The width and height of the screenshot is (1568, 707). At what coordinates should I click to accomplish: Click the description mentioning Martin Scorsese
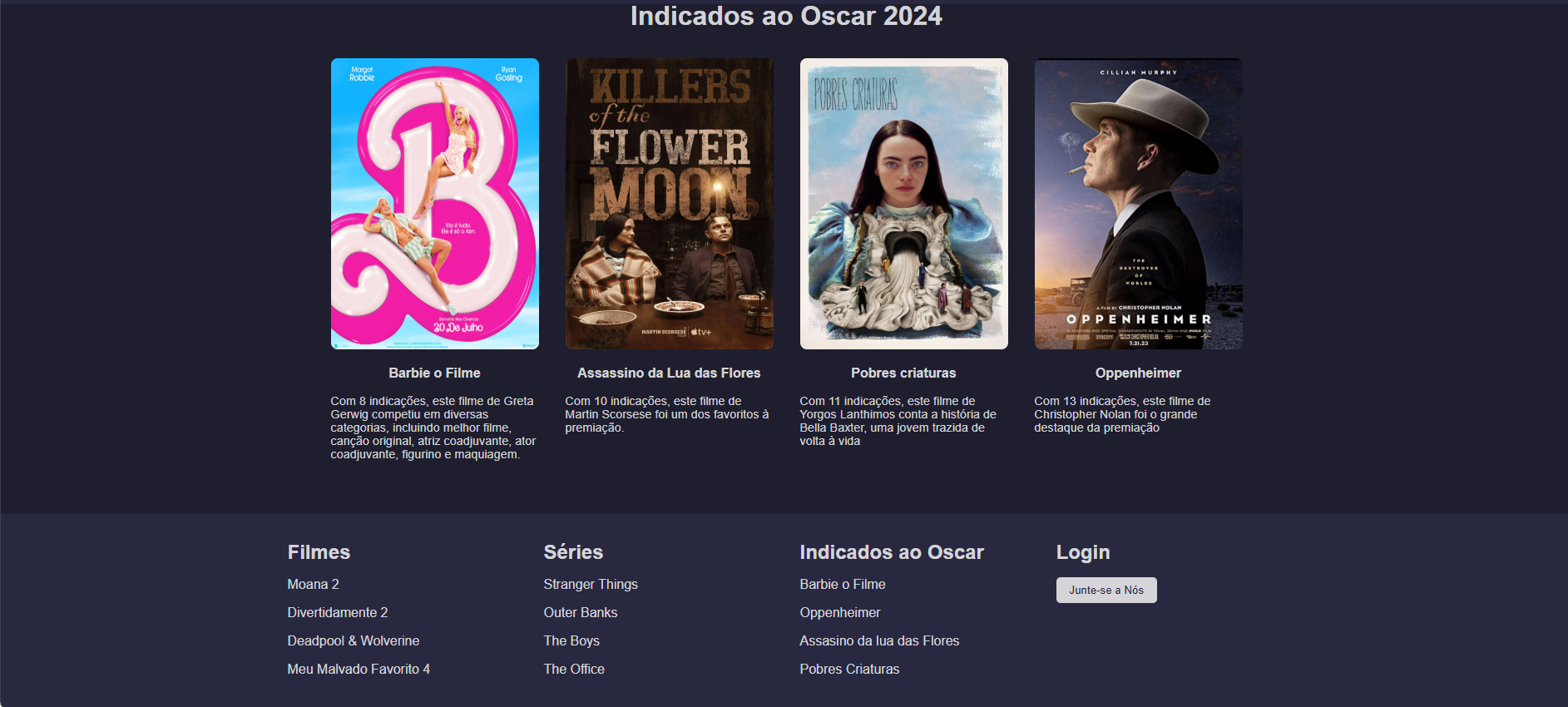coord(669,414)
